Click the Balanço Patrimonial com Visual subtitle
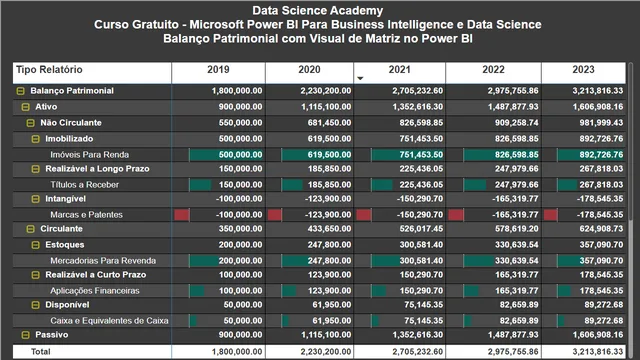The height and width of the screenshot is (360, 640). pos(318,39)
